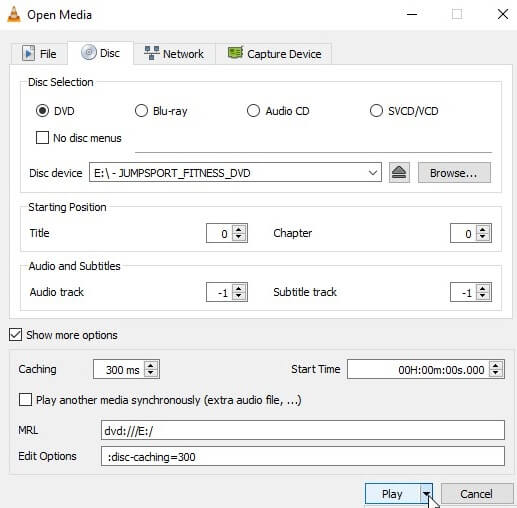
Task: Cancel the Open Media dialog
Action: tap(477, 494)
